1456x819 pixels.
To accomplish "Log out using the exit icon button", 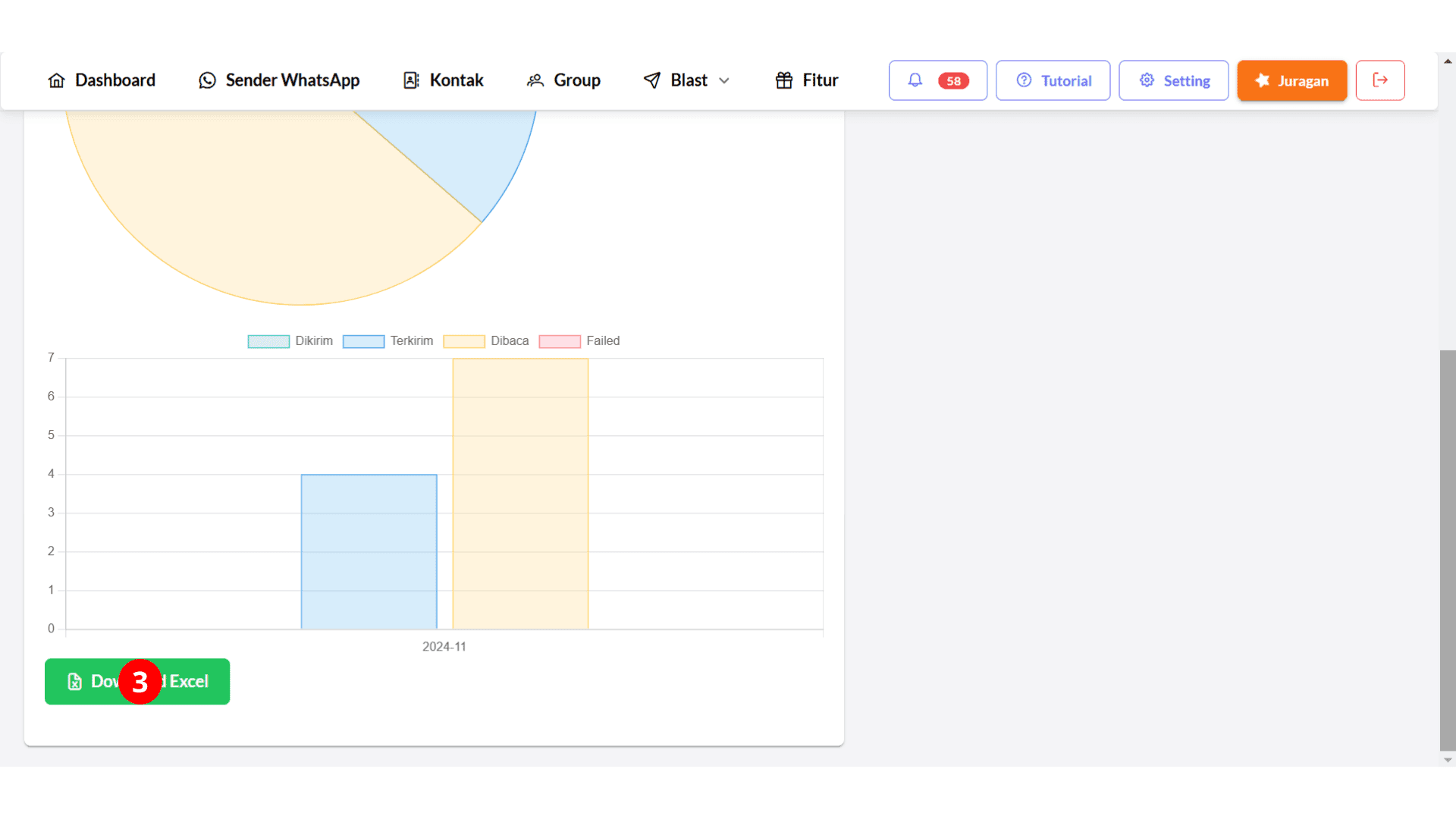I will 1380,80.
